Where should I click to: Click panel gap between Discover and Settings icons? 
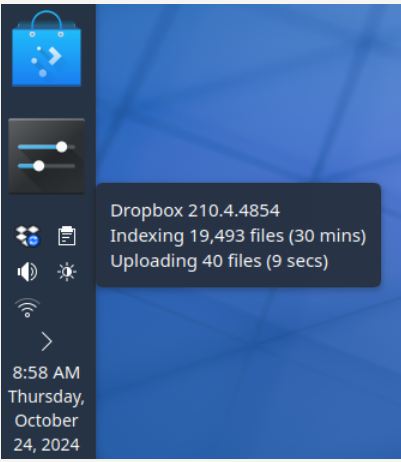click(47, 103)
